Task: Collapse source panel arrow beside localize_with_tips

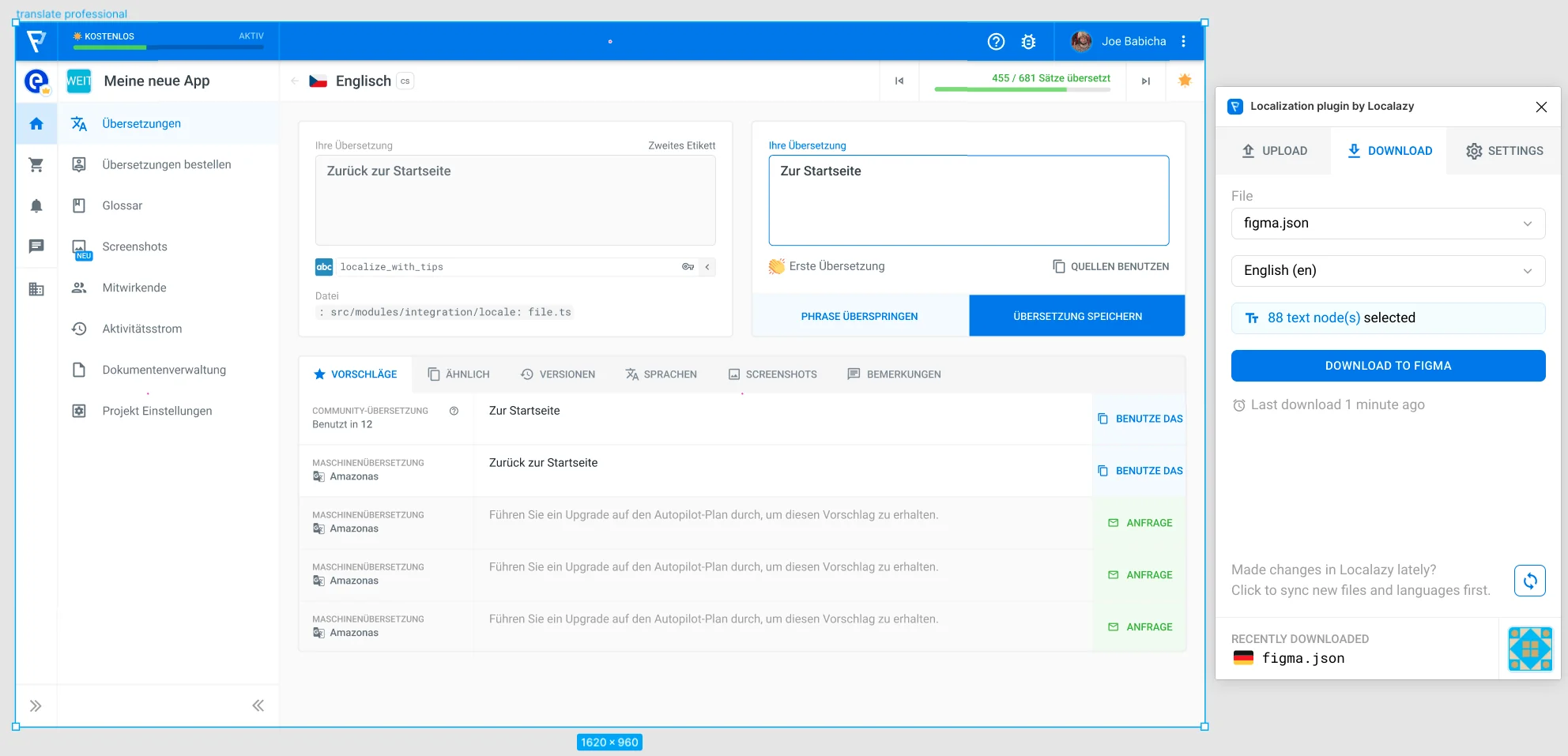Action: pos(707,267)
